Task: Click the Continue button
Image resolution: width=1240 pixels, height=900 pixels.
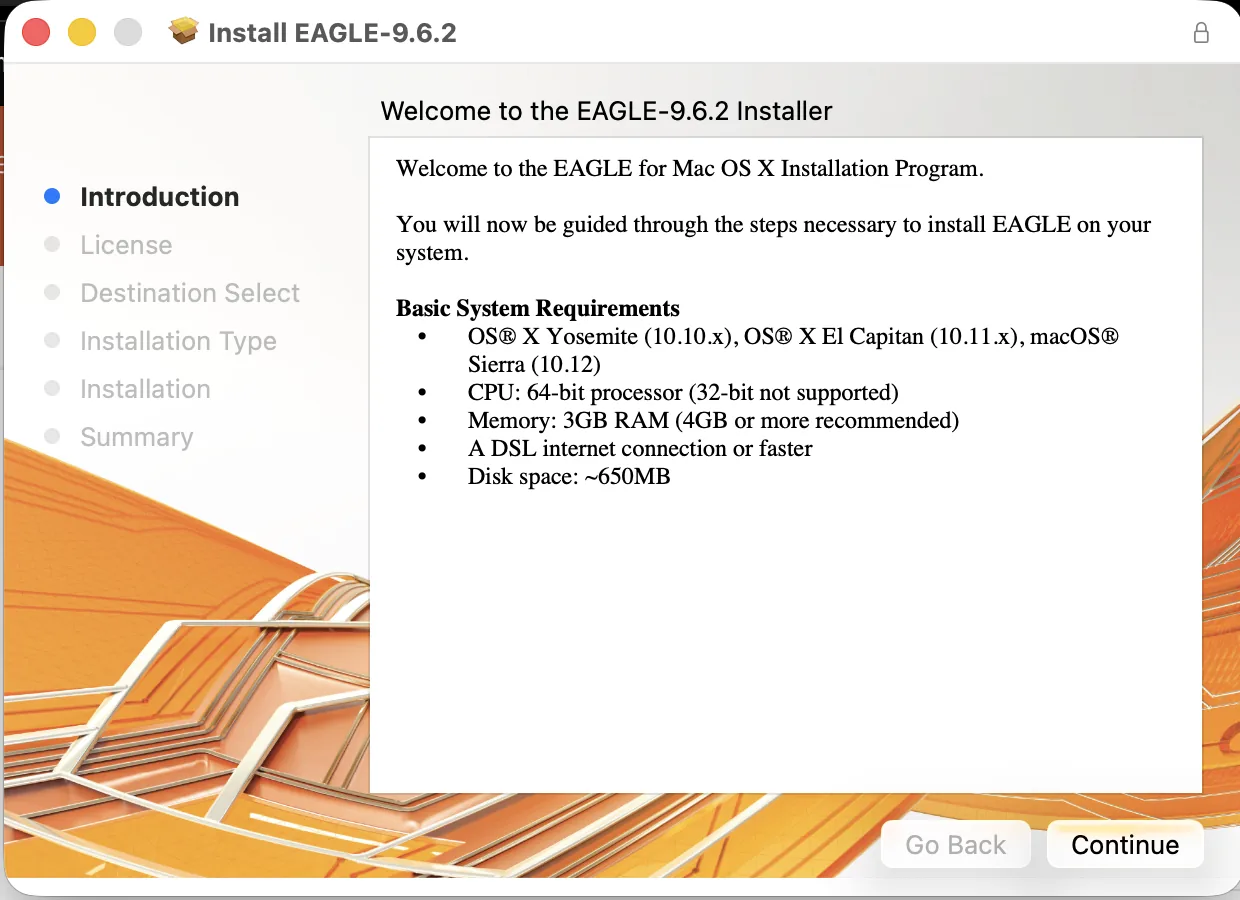Action: pyautogui.click(x=1125, y=844)
